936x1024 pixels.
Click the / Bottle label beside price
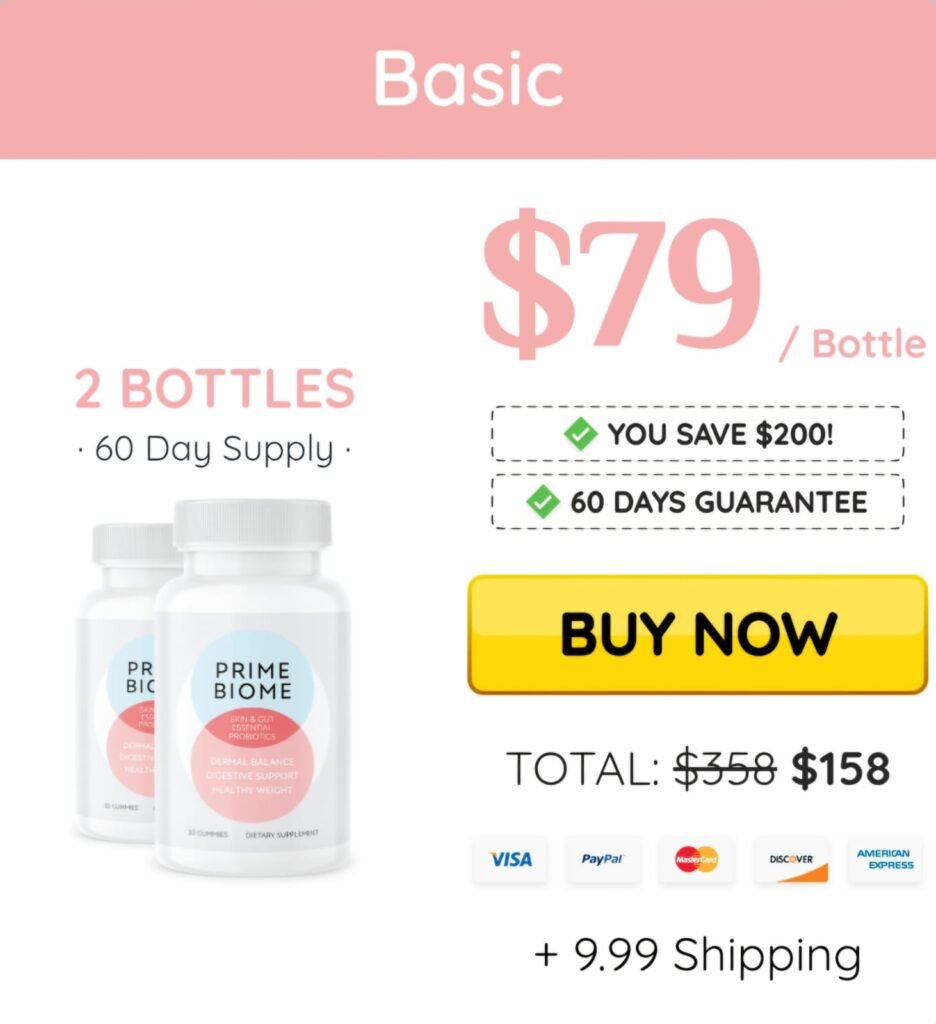click(853, 344)
